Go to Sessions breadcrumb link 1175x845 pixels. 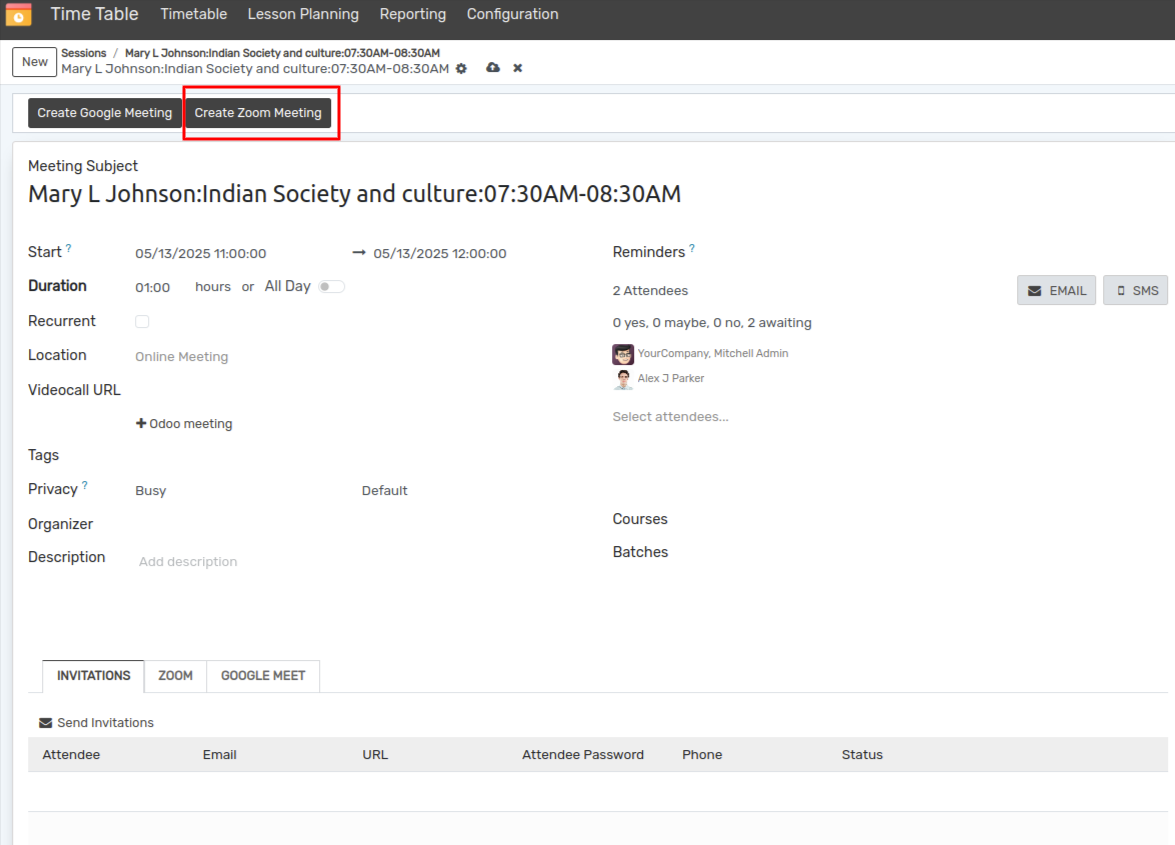(84, 53)
